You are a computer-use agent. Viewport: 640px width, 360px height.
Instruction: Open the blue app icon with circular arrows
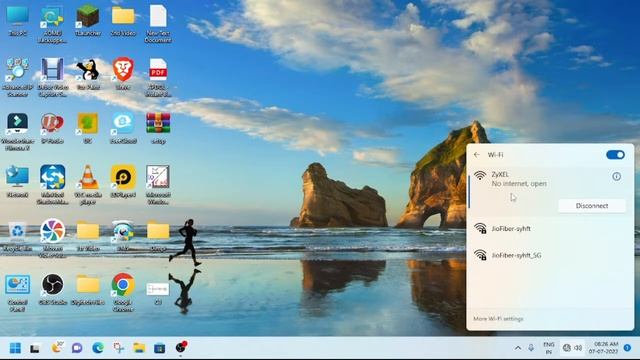[x=53, y=184]
